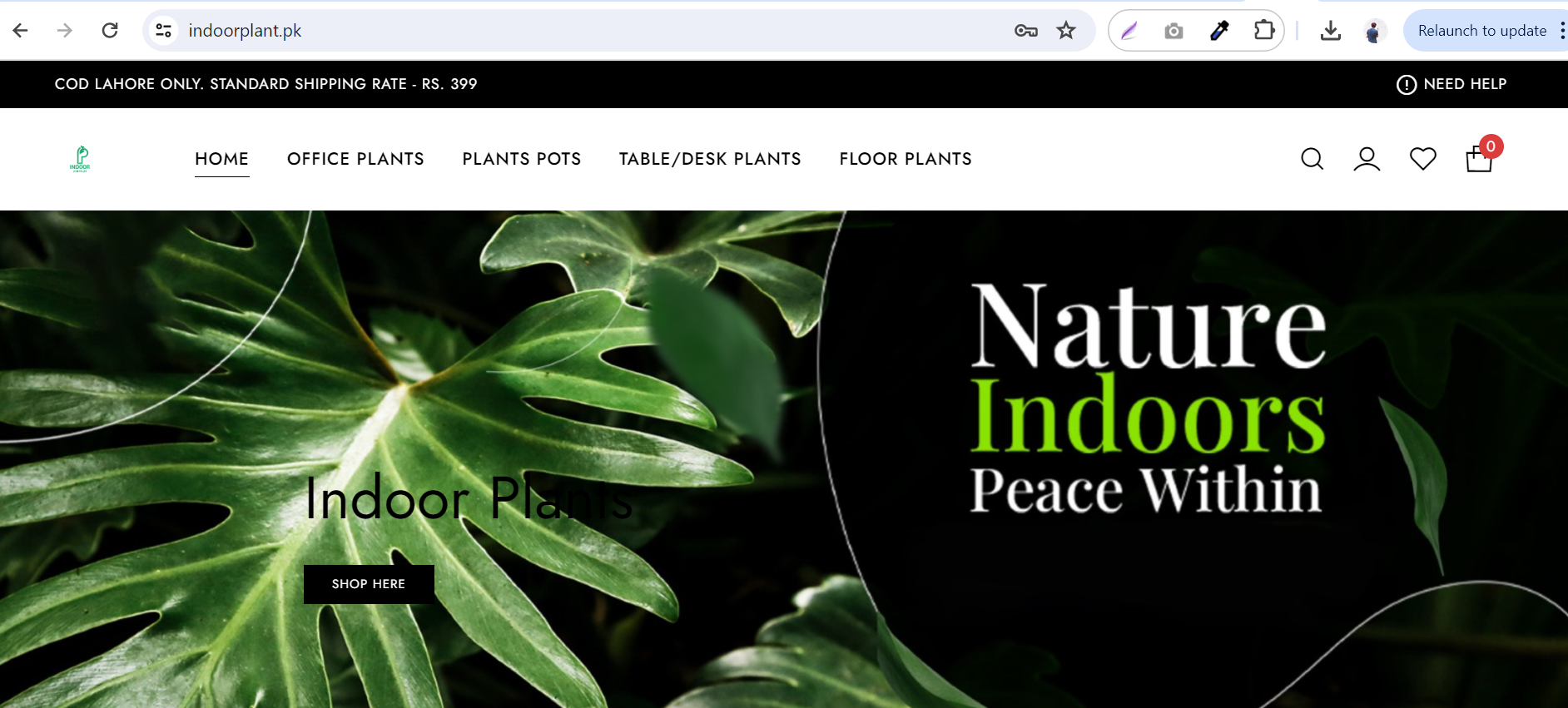Open the user account icon
1568x708 pixels.
click(x=1367, y=159)
